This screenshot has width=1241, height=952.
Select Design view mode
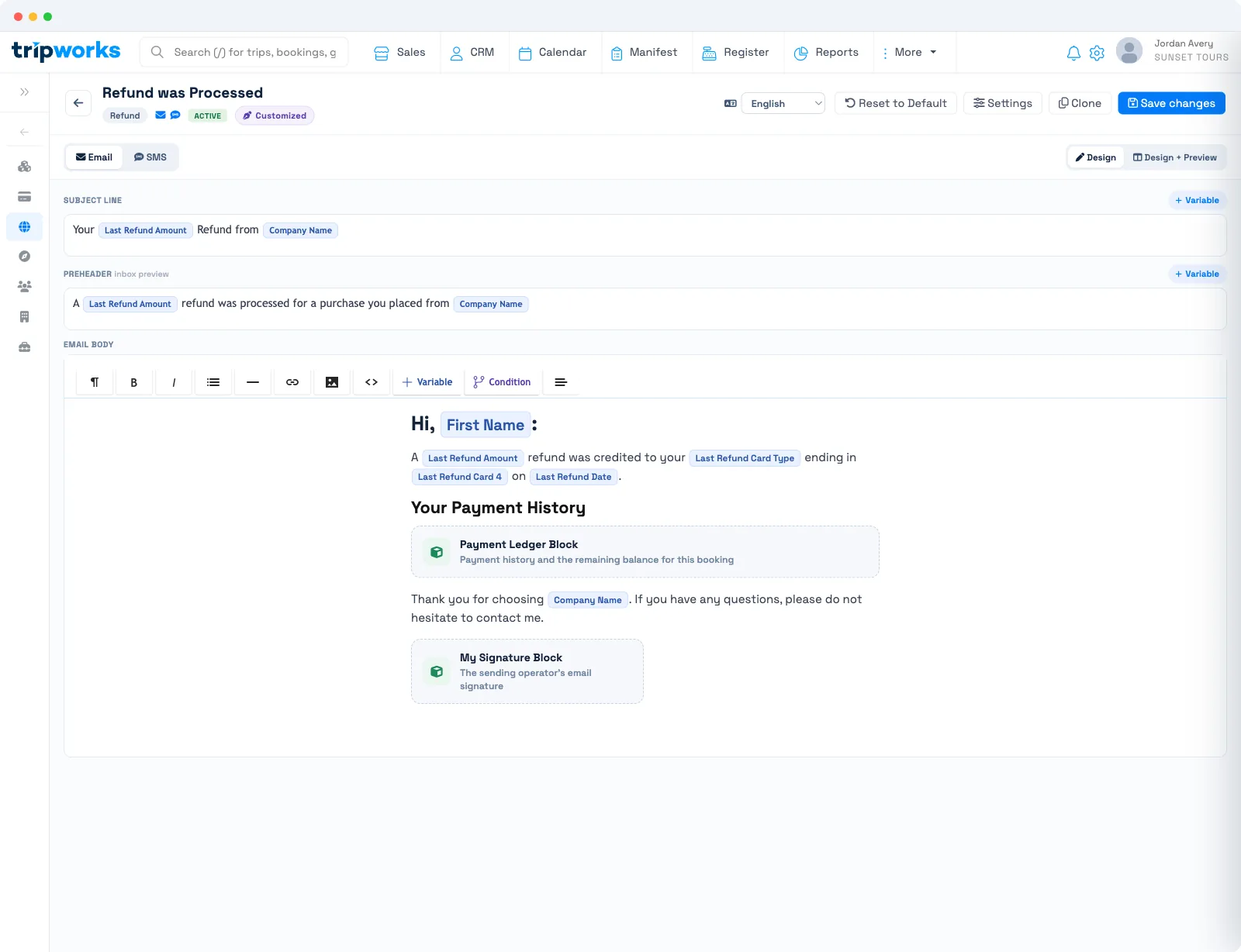pyautogui.click(x=1095, y=157)
